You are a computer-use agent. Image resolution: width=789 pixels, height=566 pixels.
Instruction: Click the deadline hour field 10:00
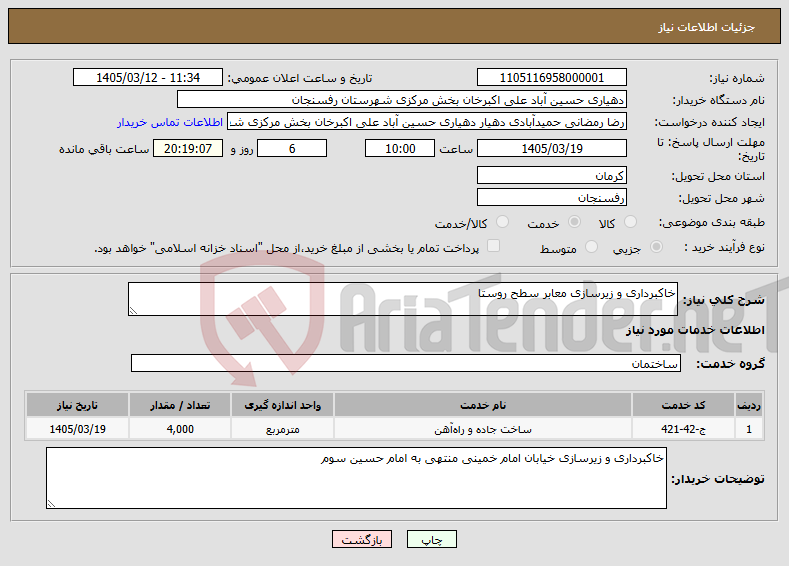400,148
